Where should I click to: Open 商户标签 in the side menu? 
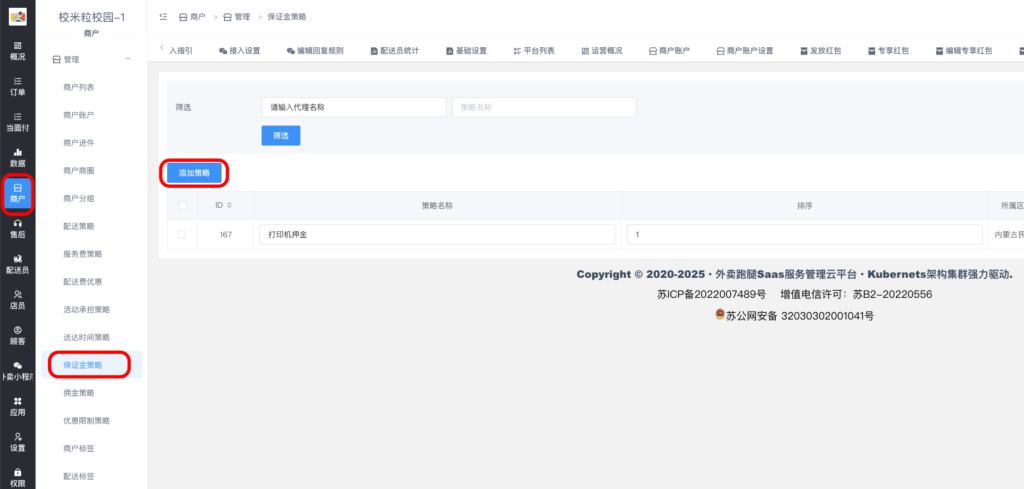(x=78, y=449)
